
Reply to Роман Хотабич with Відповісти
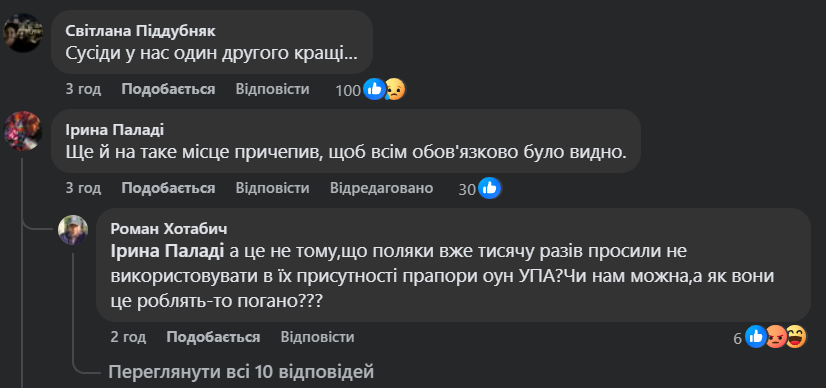click(318, 337)
